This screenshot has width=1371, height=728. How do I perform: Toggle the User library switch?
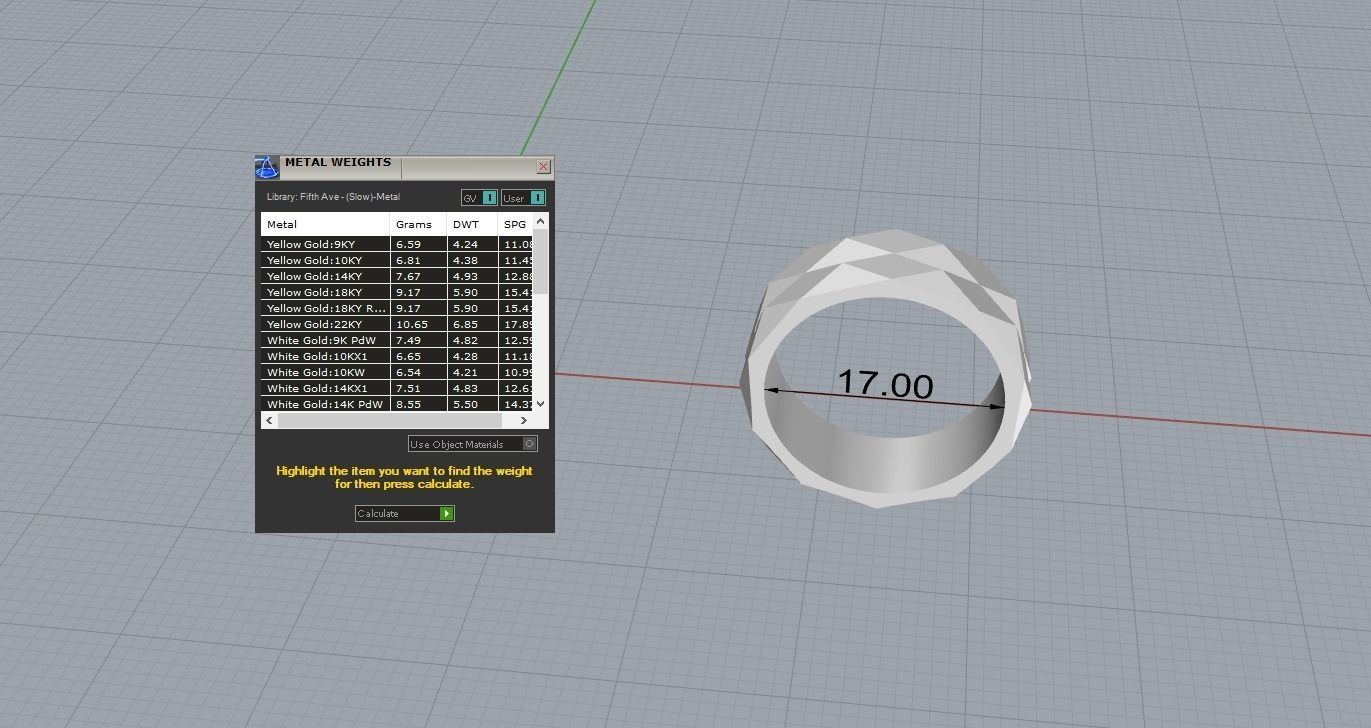pyautogui.click(x=523, y=198)
